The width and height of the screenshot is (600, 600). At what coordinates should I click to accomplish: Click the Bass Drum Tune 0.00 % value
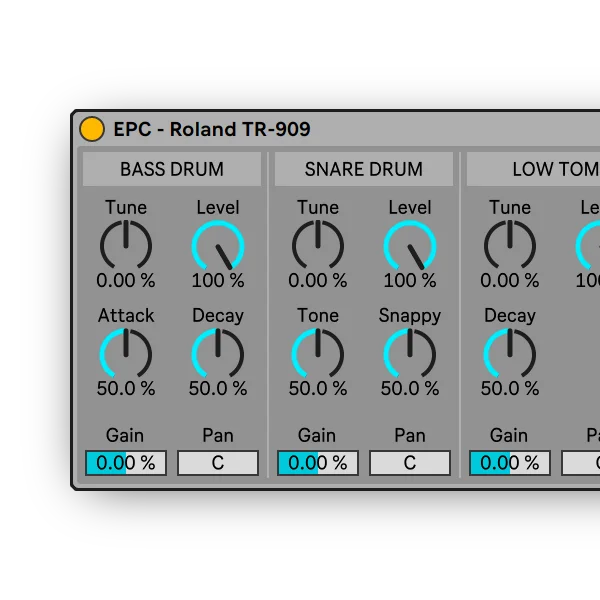click(x=126, y=280)
